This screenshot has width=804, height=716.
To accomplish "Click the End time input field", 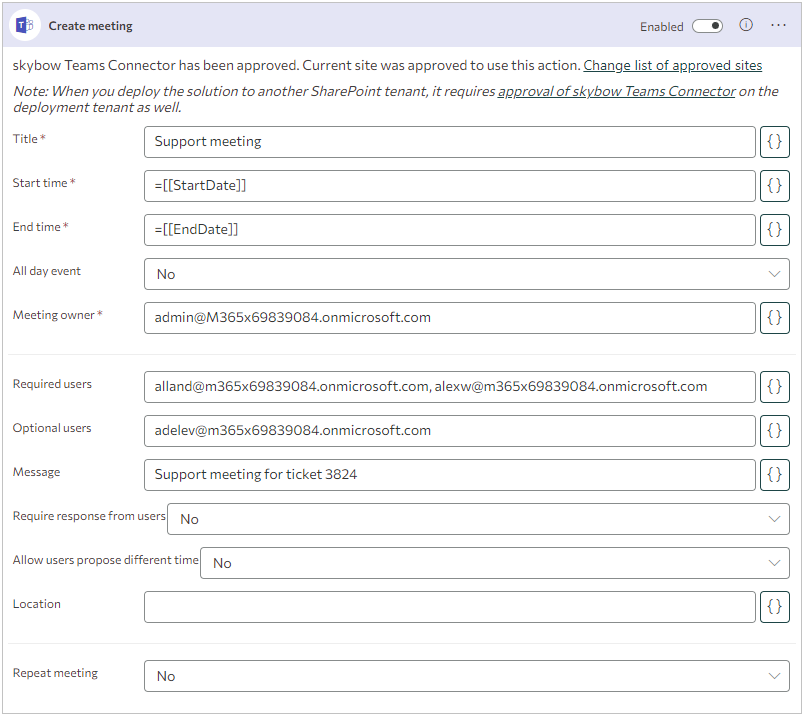I will pyautogui.click(x=449, y=230).
